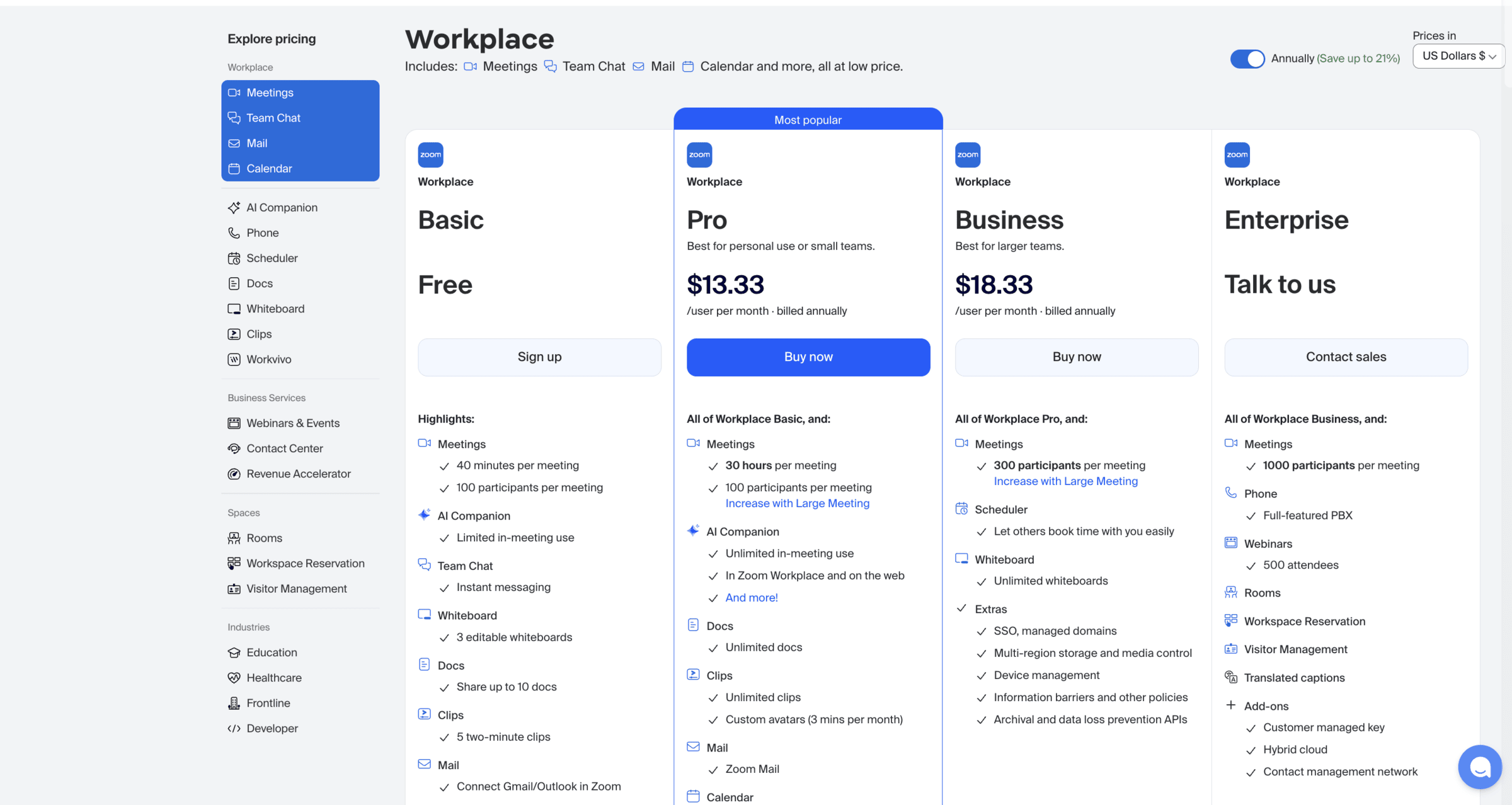The image size is (1512, 805).
Task: Select Education under Industries
Action: click(272, 652)
